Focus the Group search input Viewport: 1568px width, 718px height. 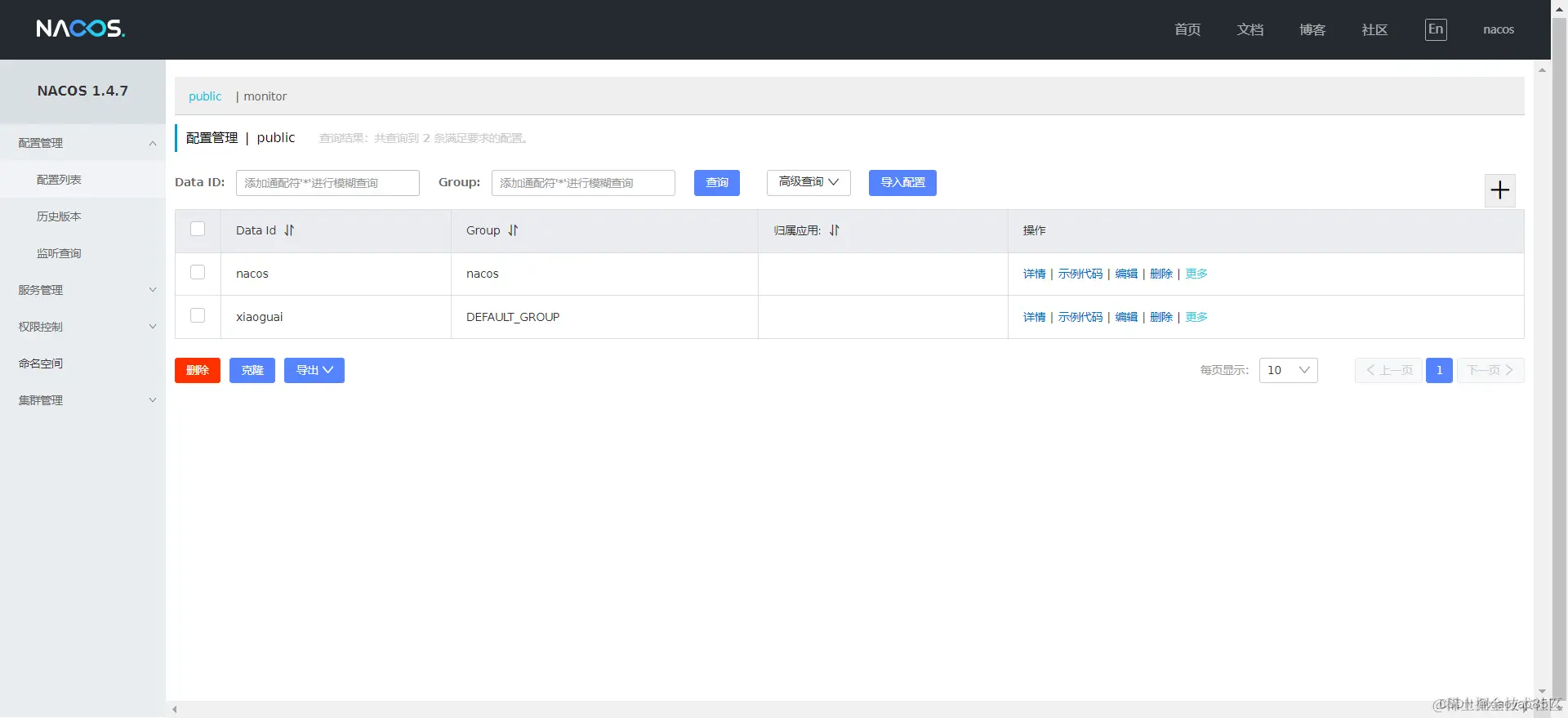[x=583, y=183]
